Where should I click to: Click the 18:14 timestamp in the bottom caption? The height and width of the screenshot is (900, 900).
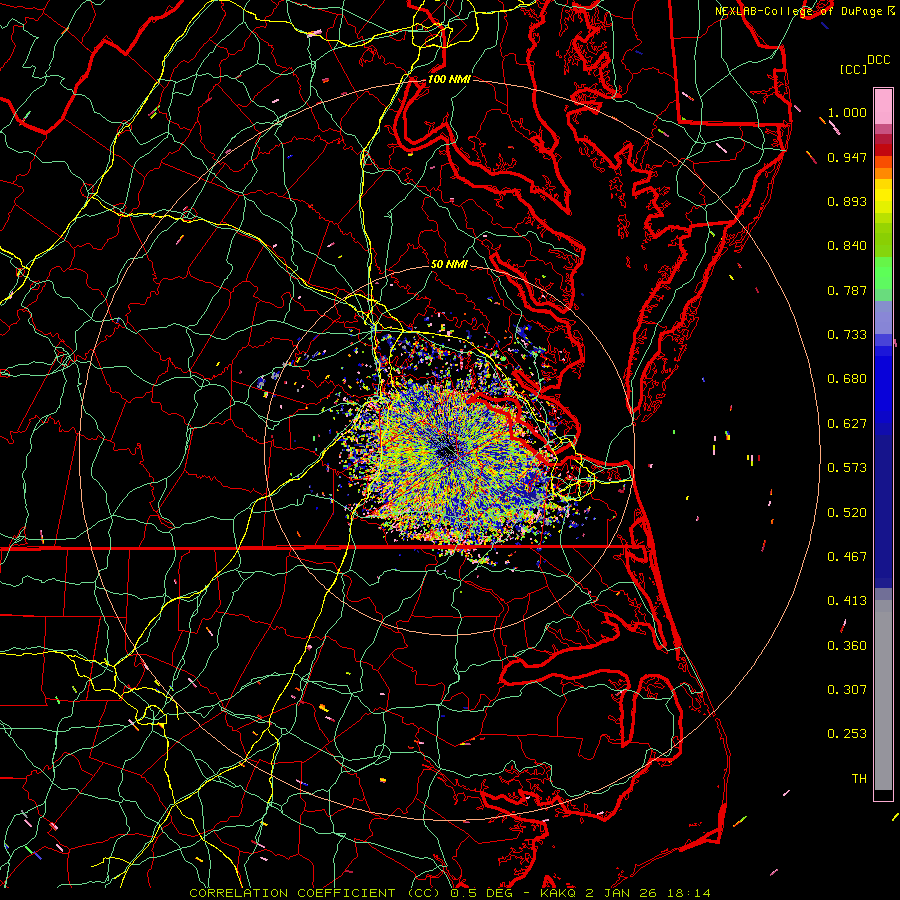point(690,893)
